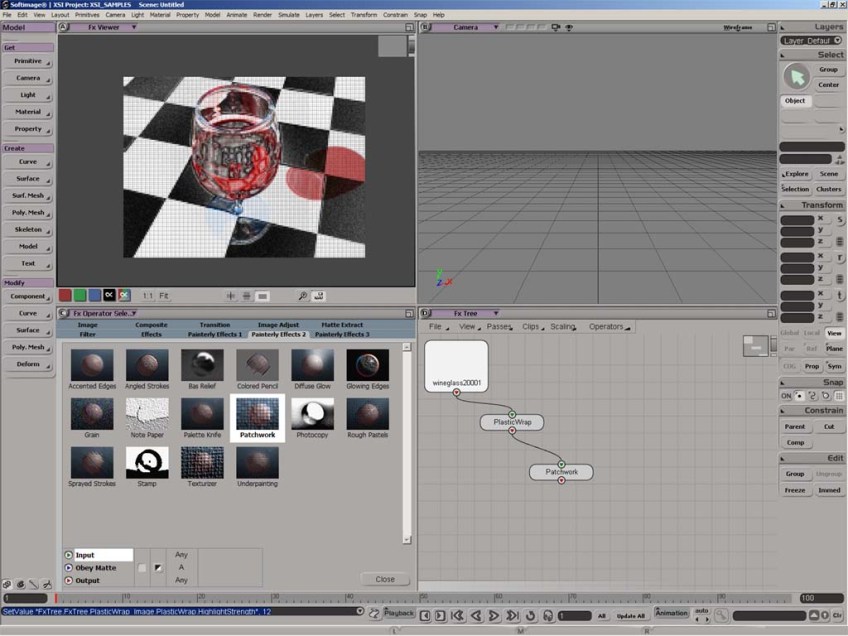This screenshot has height=636, width=848.
Task: Close the Fx Operator Selector panel
Action: click(385, 579)
